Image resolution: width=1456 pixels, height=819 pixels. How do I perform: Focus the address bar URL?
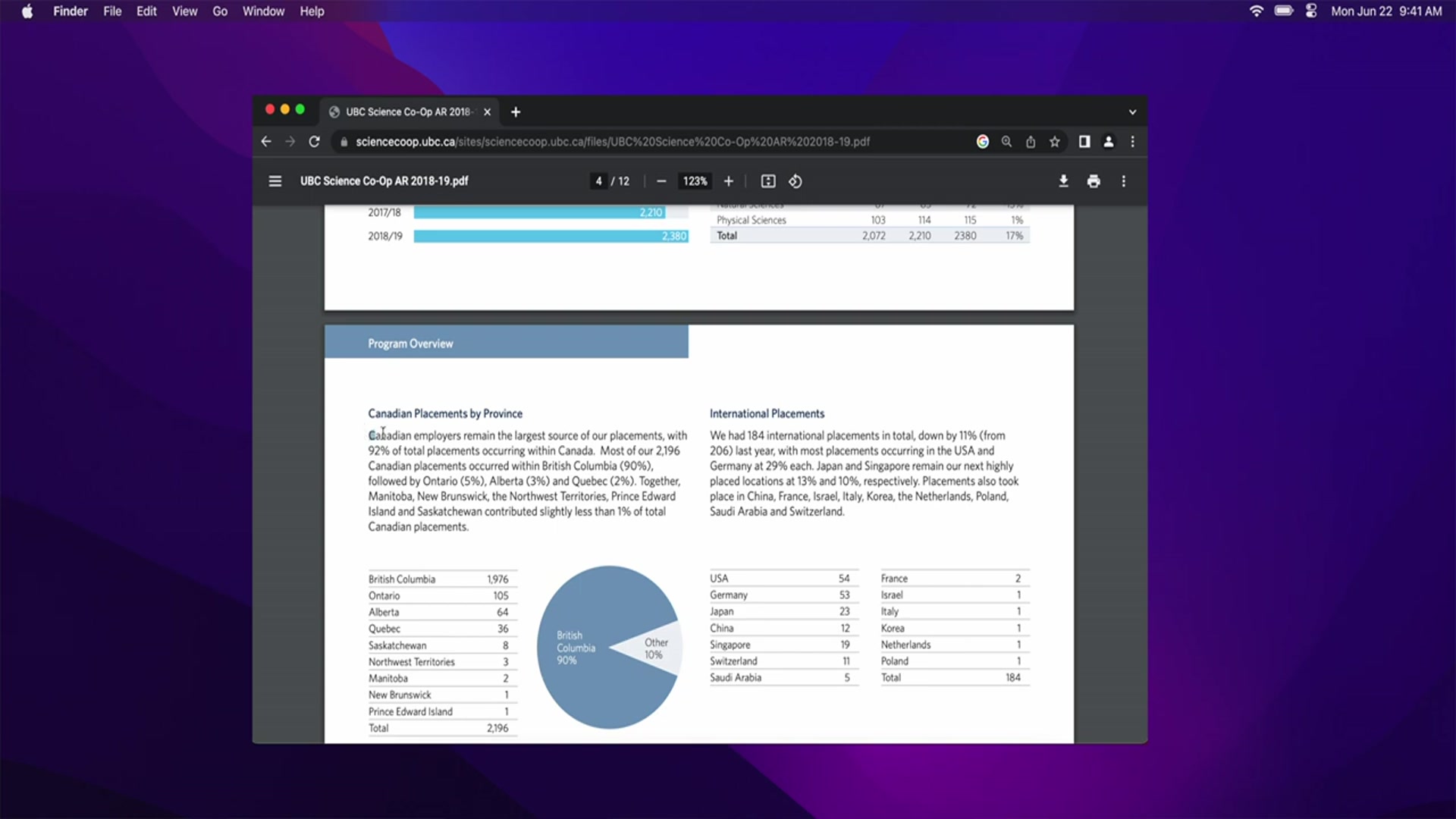613,142
